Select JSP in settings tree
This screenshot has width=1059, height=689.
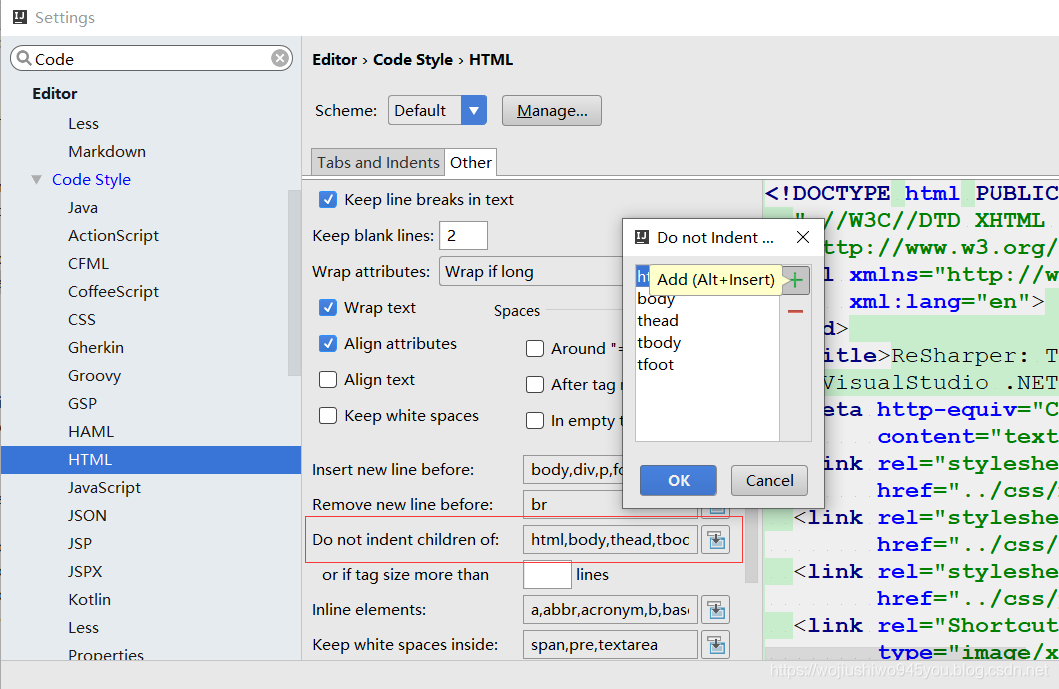[x=80, y=544]
